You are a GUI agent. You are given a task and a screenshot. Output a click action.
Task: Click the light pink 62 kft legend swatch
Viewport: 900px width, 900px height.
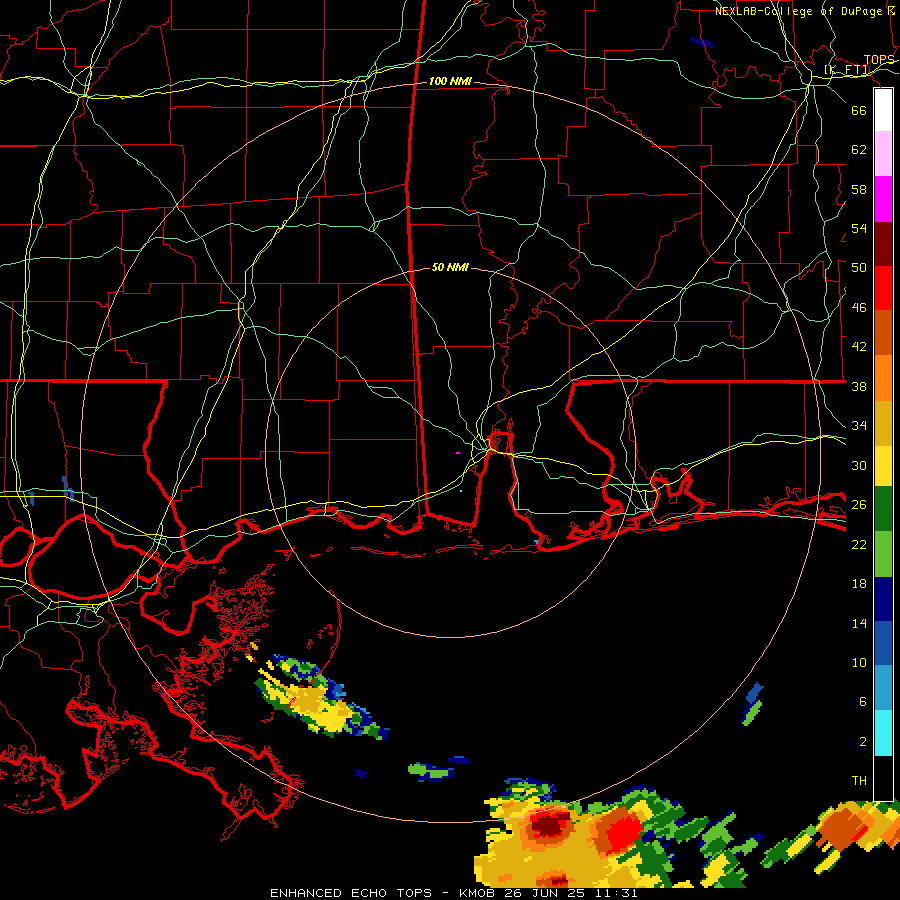point(883,154)
